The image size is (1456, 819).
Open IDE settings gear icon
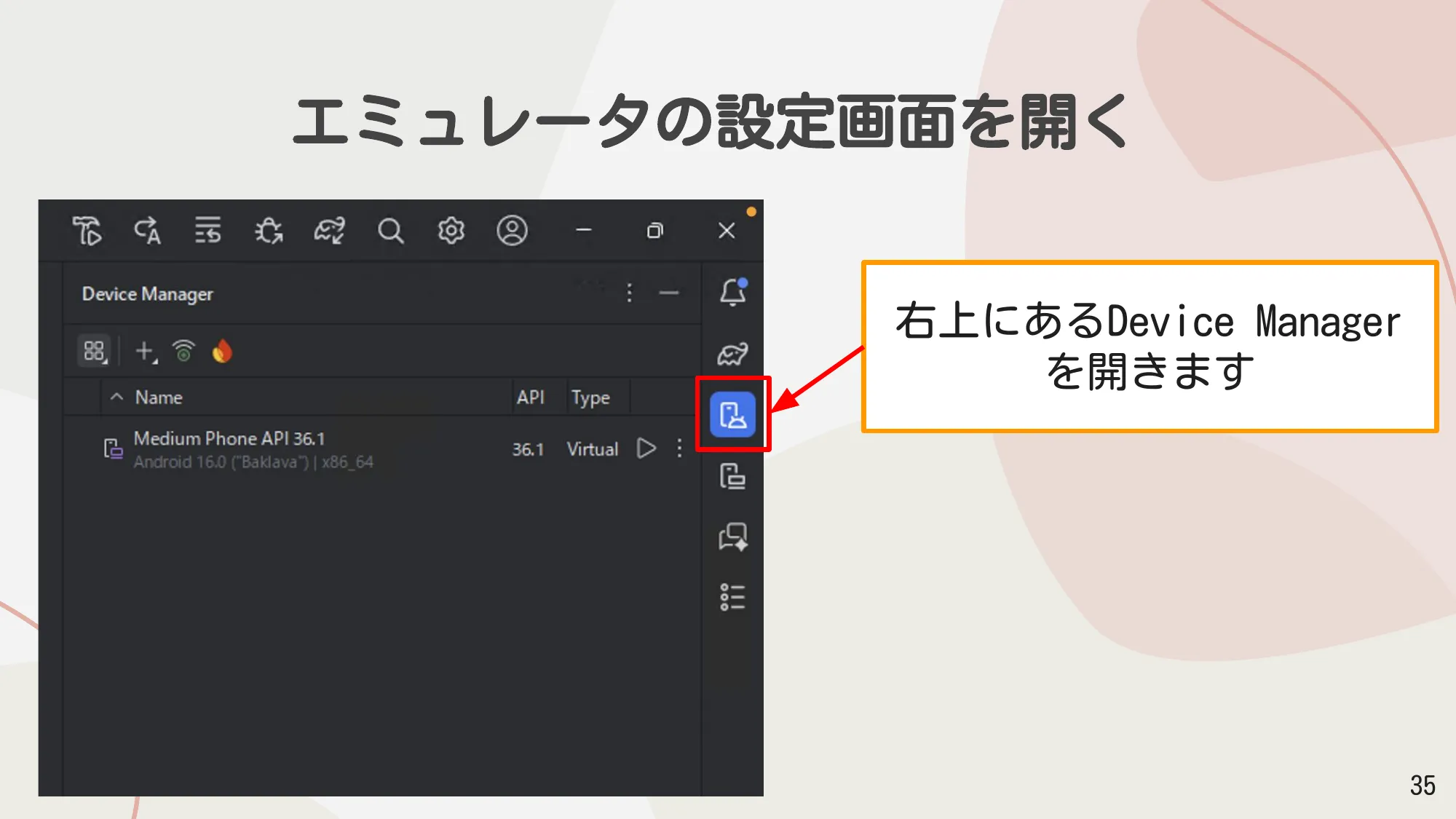pos(451,232)
